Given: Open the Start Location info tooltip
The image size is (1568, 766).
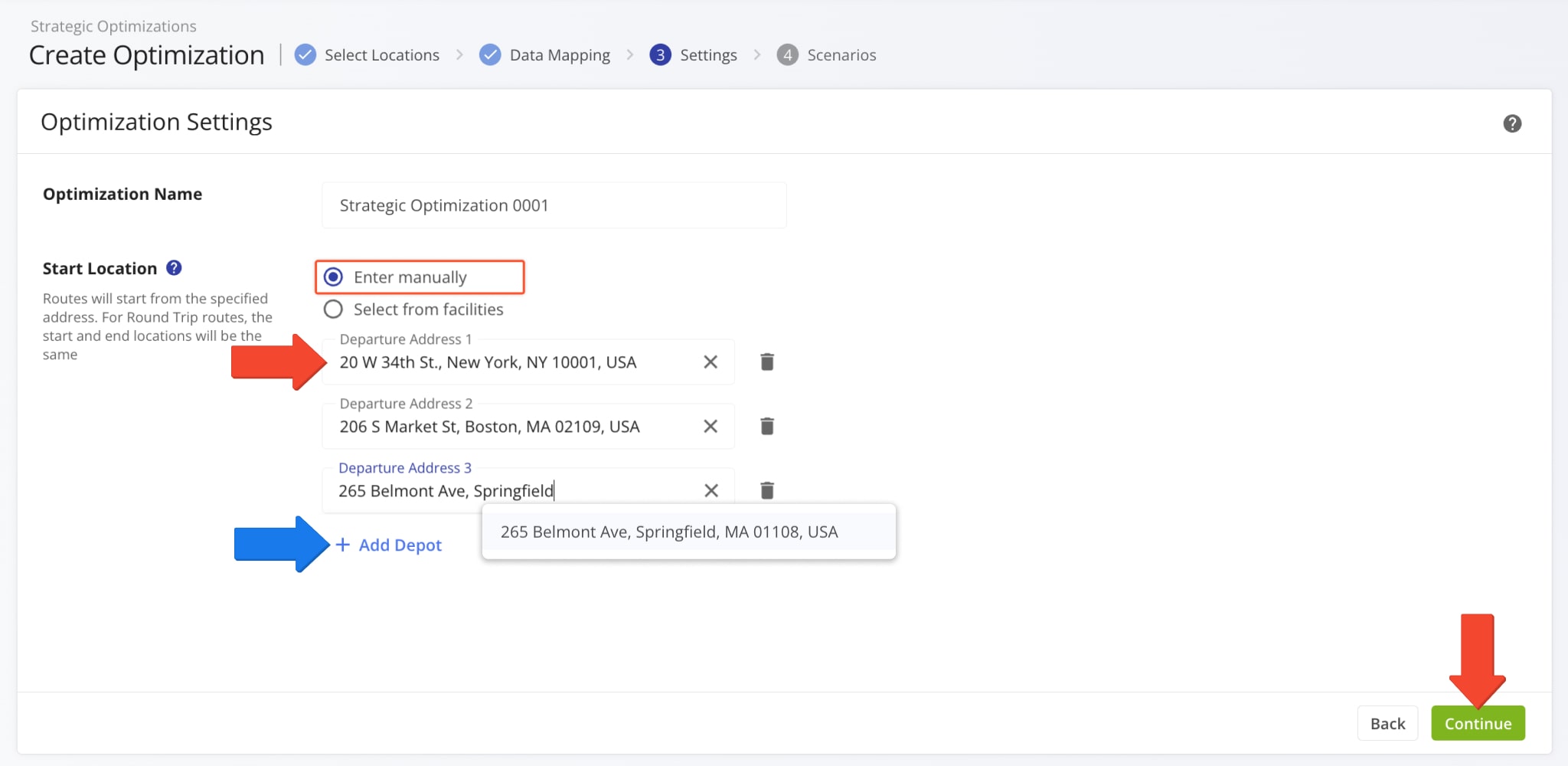Looking at the screenshot, I should [173, 267].
